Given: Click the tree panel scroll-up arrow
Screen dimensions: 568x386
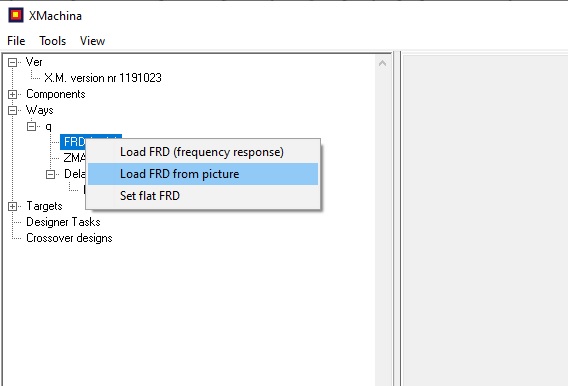Looking at the screenshot, I should click(x=382, y=63).
